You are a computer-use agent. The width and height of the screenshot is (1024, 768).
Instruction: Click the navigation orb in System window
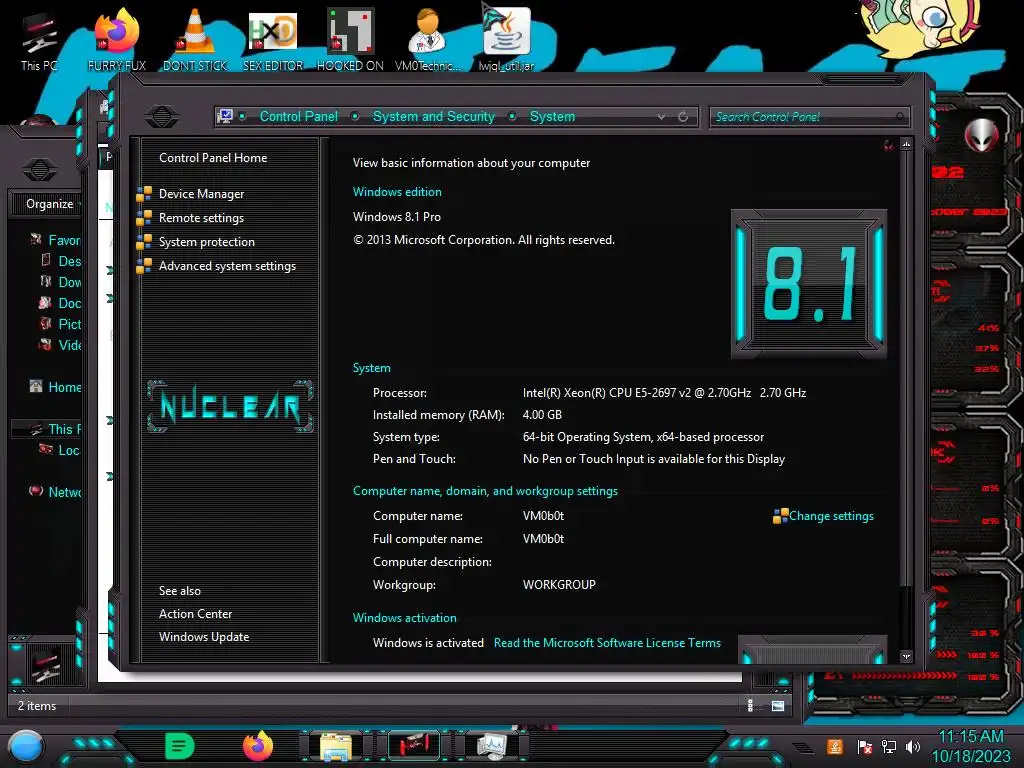(162, 117)
